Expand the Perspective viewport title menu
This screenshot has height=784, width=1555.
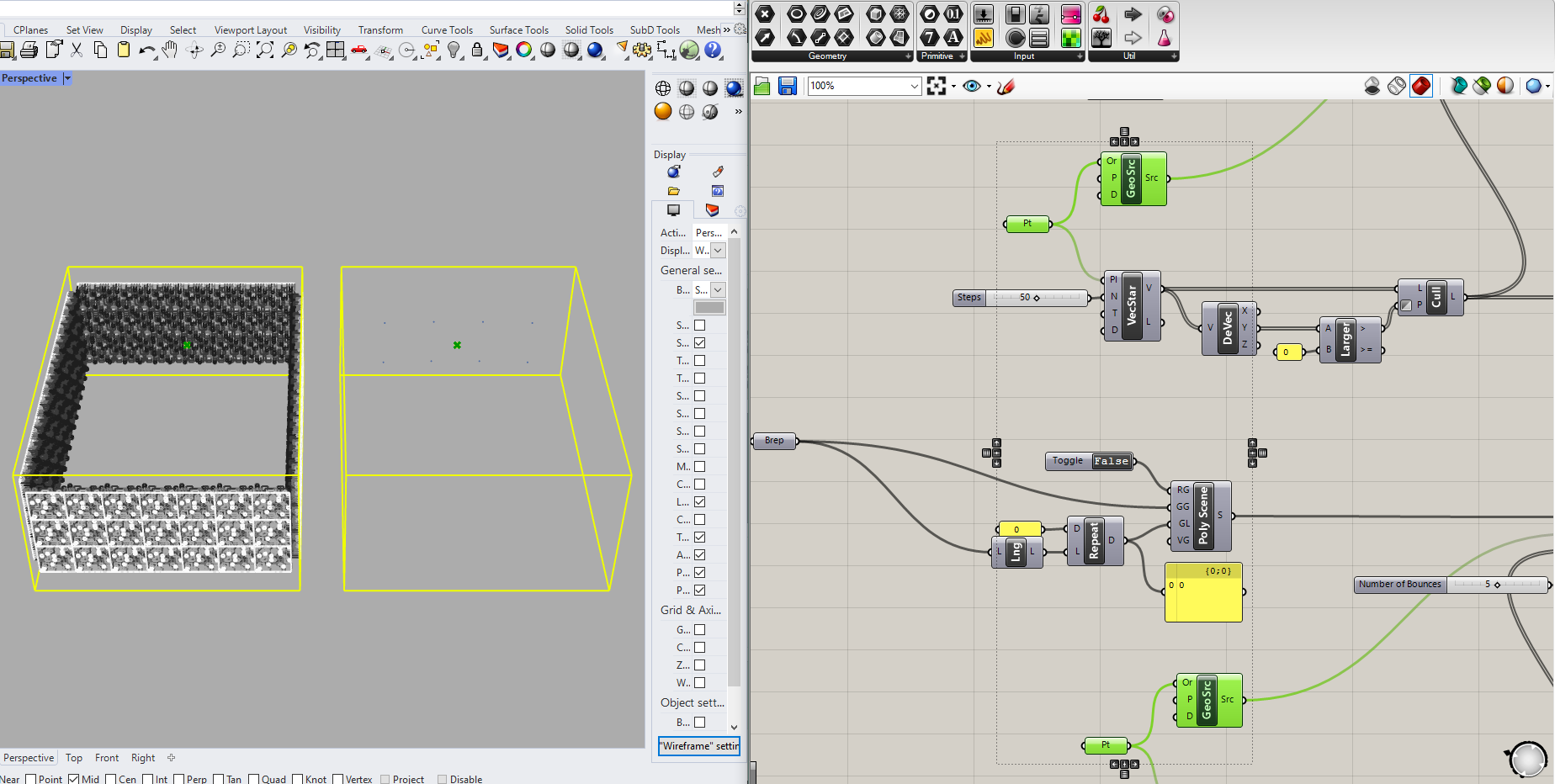(67, 78)
